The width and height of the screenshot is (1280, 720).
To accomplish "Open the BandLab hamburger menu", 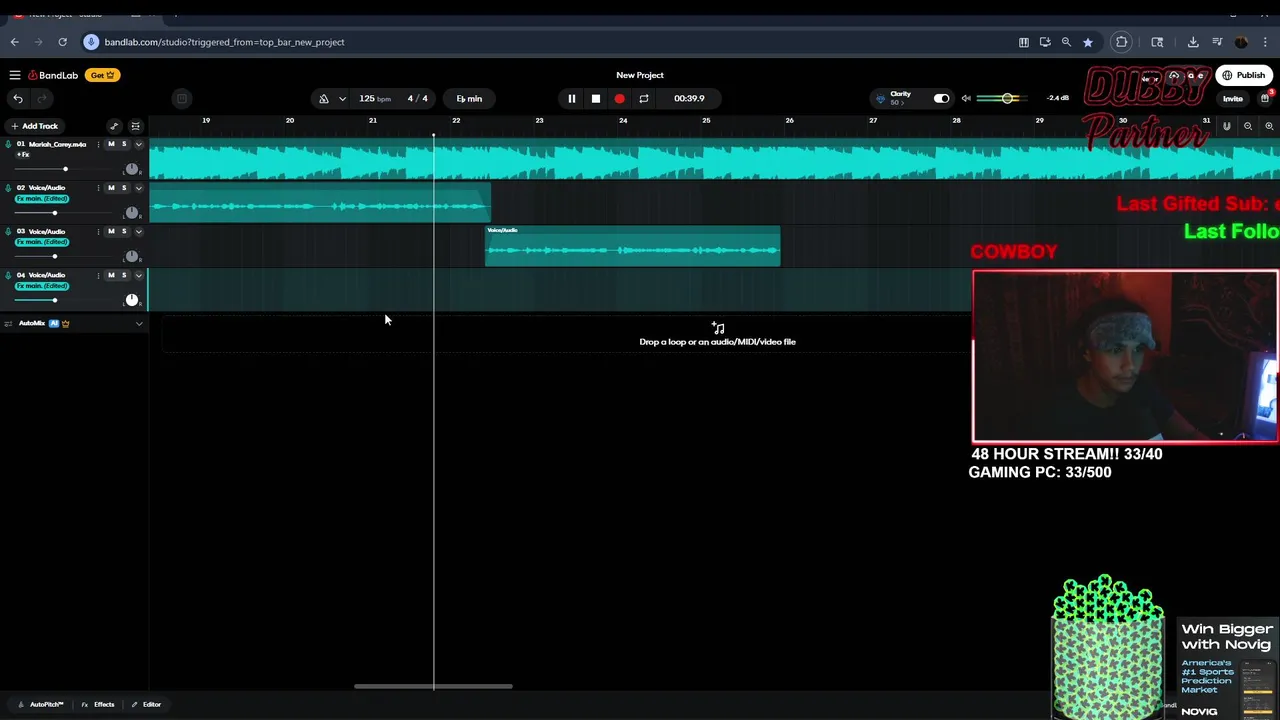I will point(15,75).
